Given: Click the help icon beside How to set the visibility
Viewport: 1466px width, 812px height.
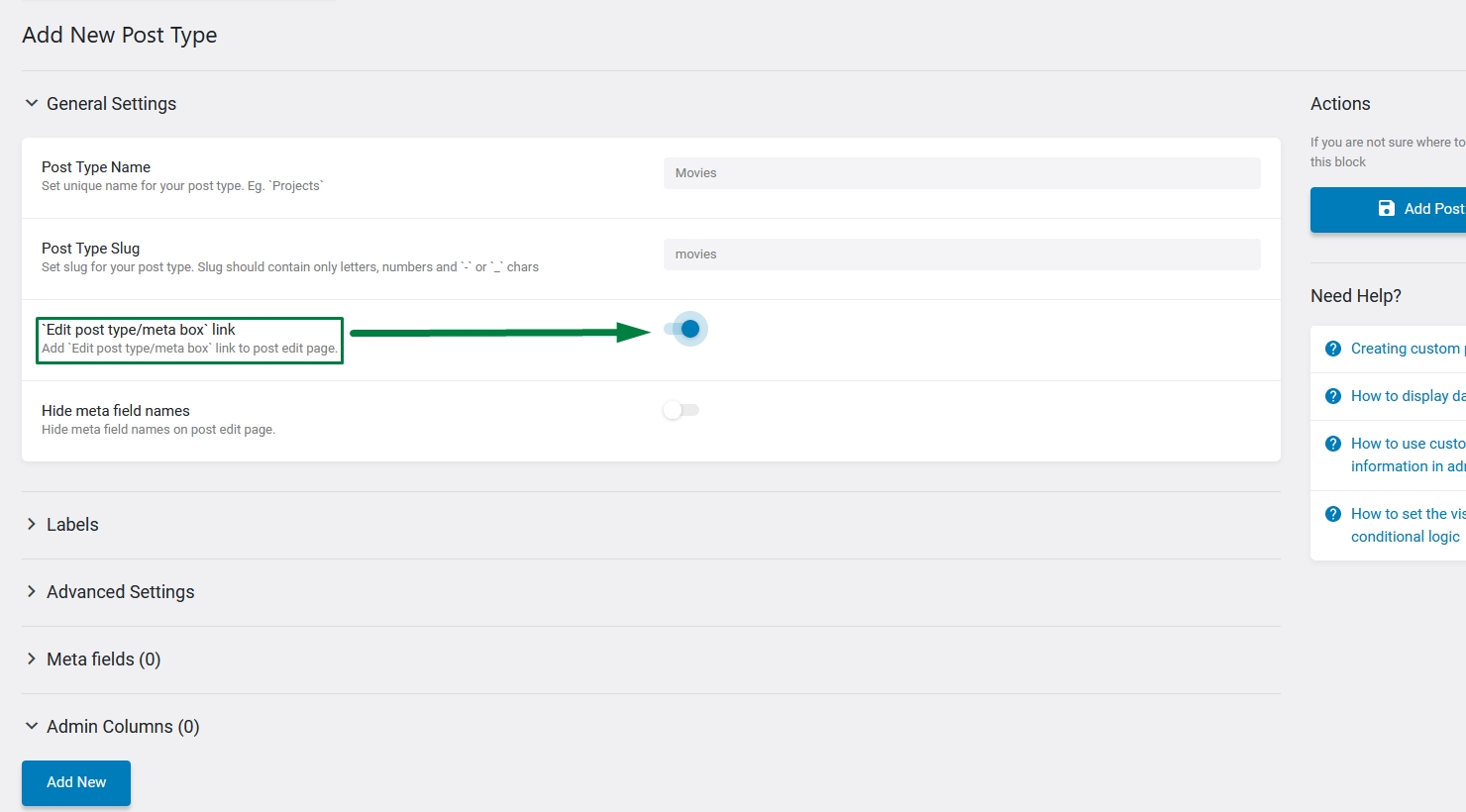Looking at the screenshot, I should 1333,514.
